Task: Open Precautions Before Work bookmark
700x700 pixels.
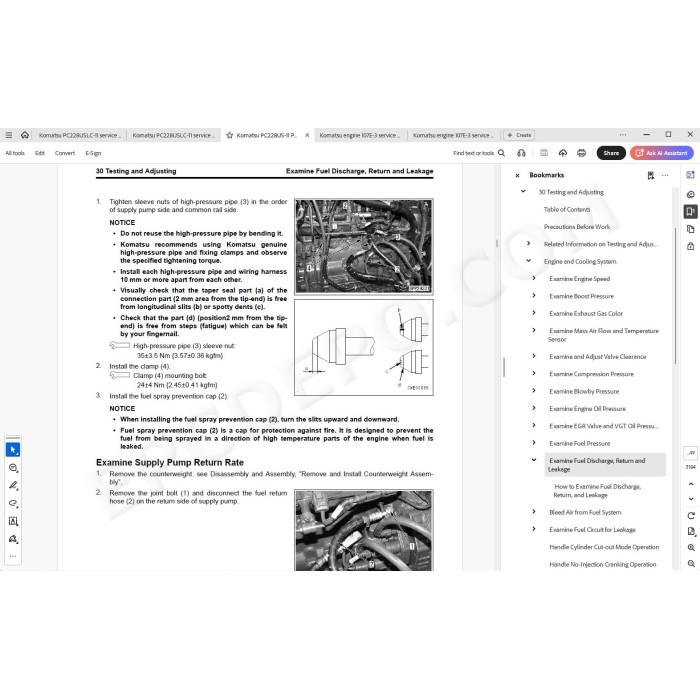Action: (577, 227)
